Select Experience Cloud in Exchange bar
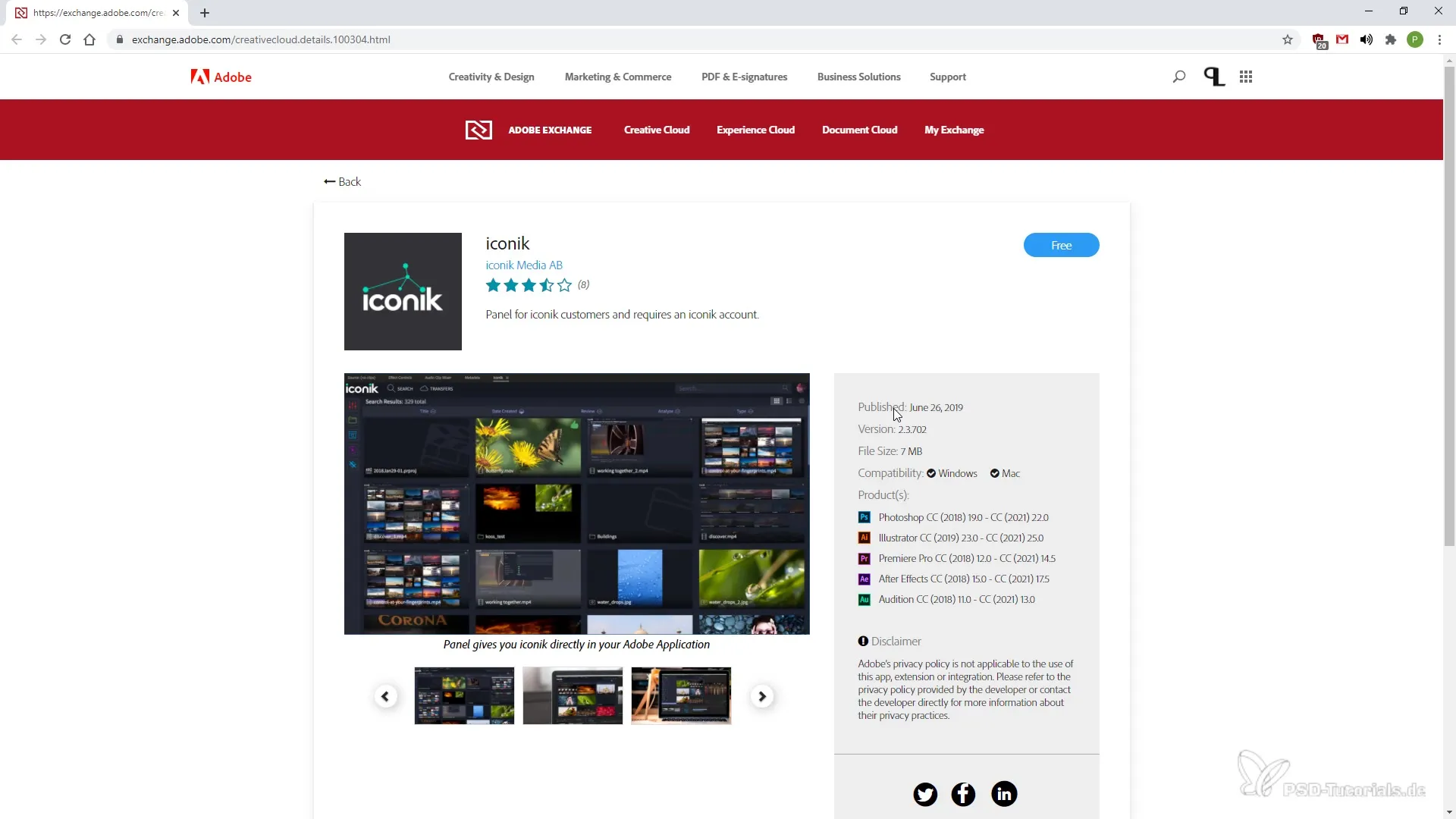Image resolution: width=1456 pixels, height=819 pixels. point(755,130)
